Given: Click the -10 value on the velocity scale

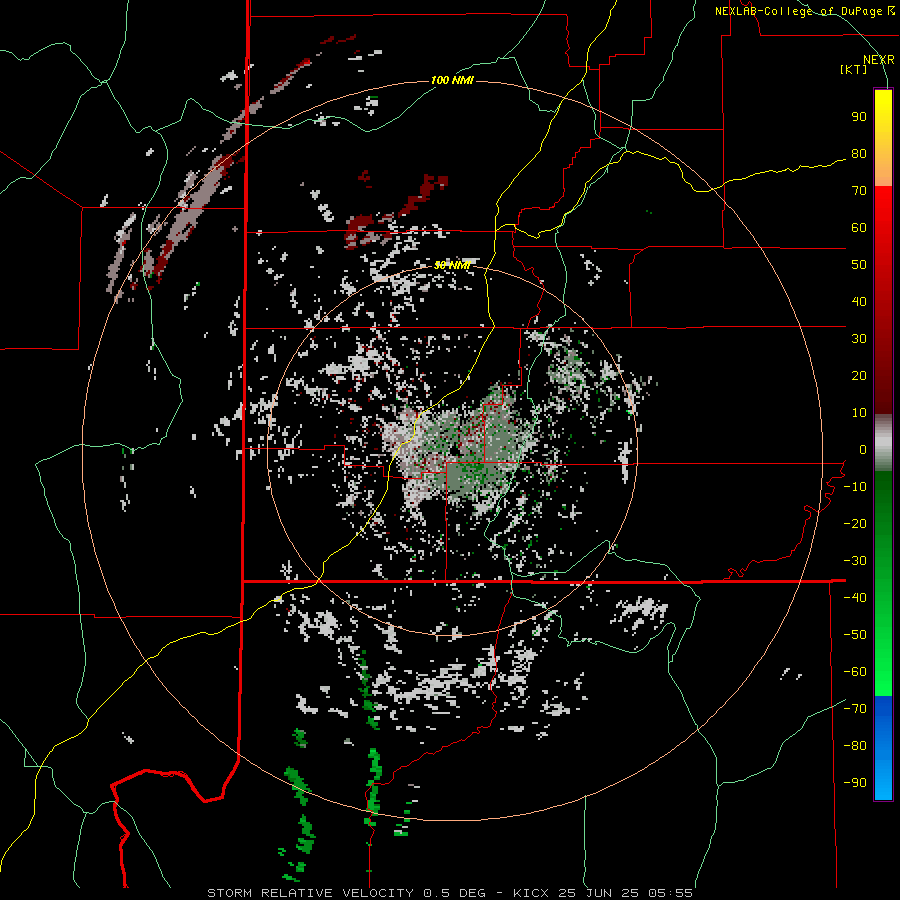Looking at the screenshot, I should (x=855, y=487).
